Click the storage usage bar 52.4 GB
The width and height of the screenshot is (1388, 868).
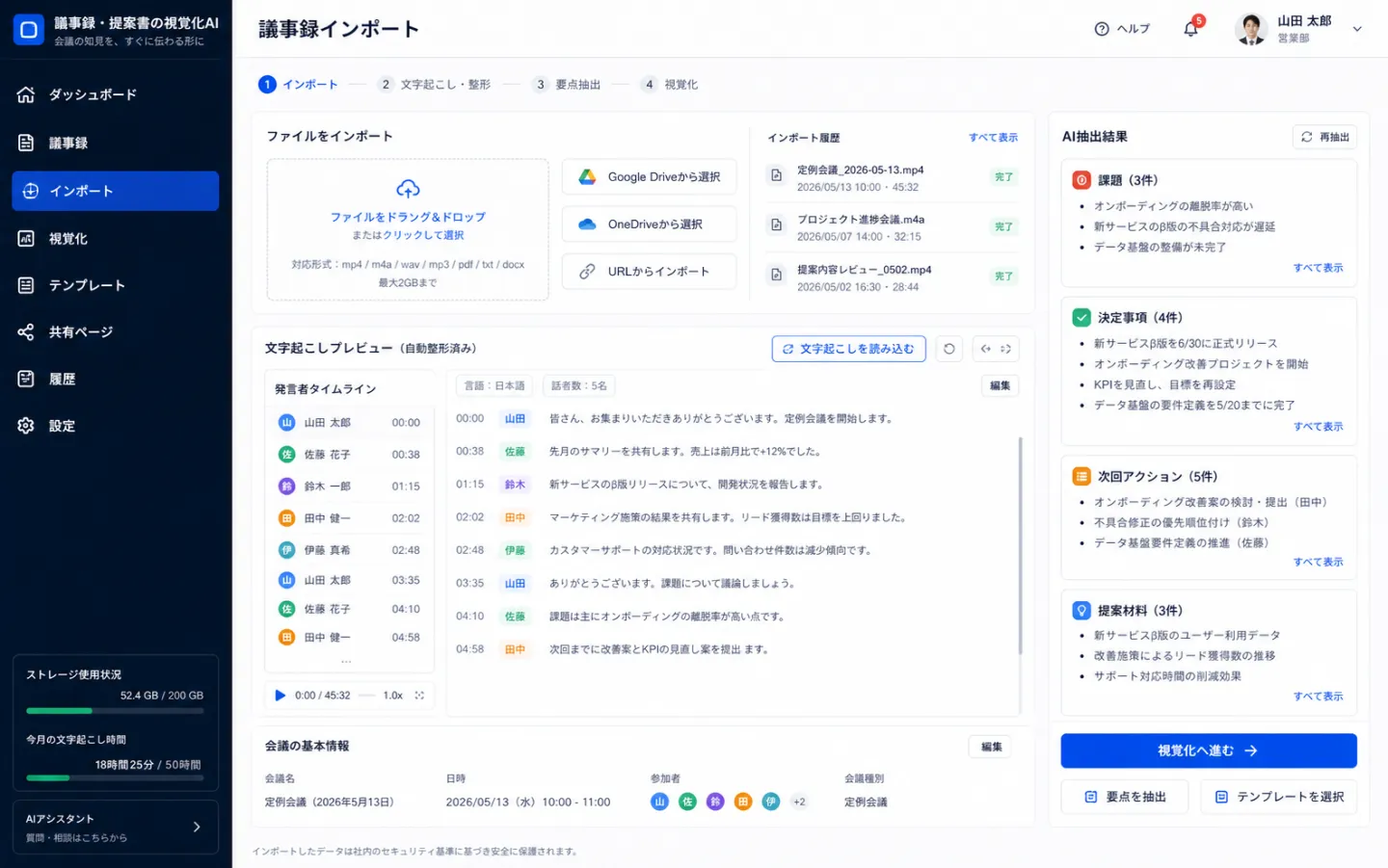tap(115, 711)
